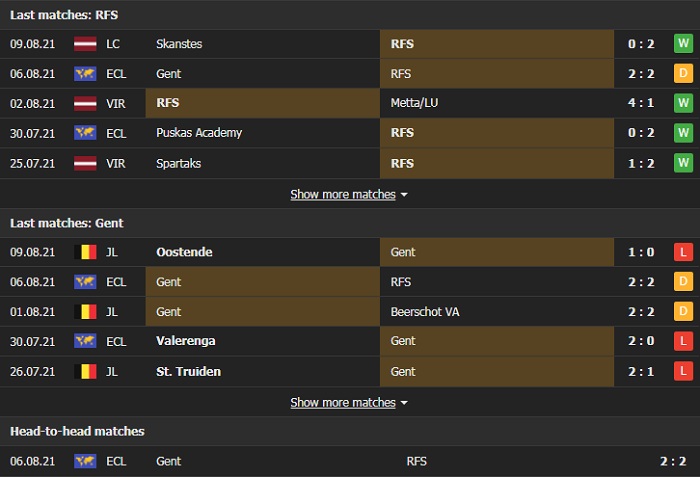This screenshot has height=477, width=700.
Task: Click the arrow next to Gent's Show more matches
Action: 404,403
